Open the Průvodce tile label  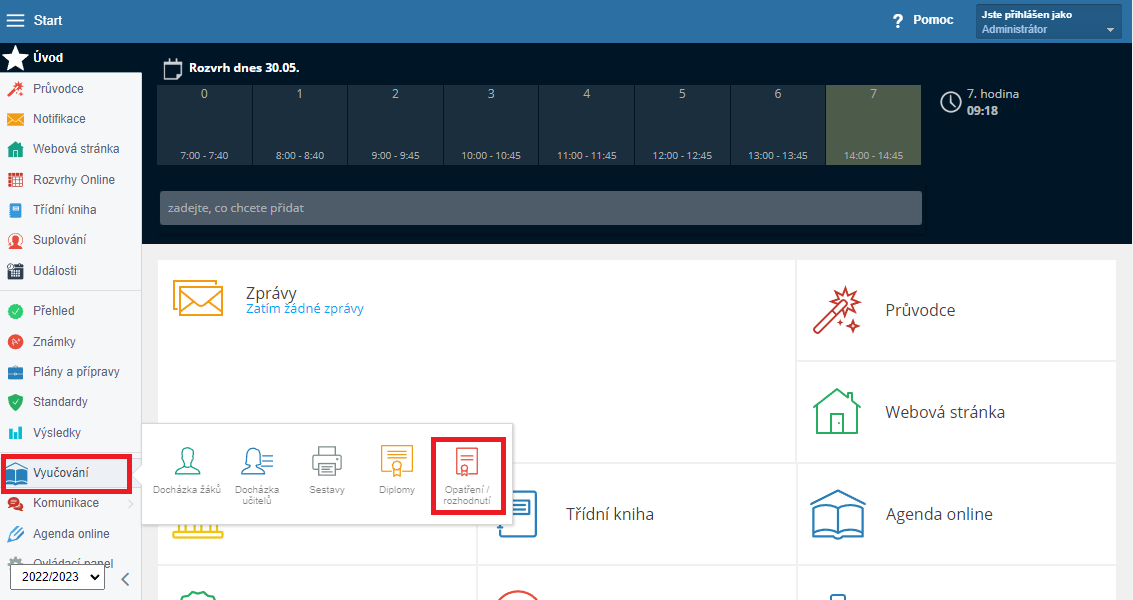click(x=920, y=310)
